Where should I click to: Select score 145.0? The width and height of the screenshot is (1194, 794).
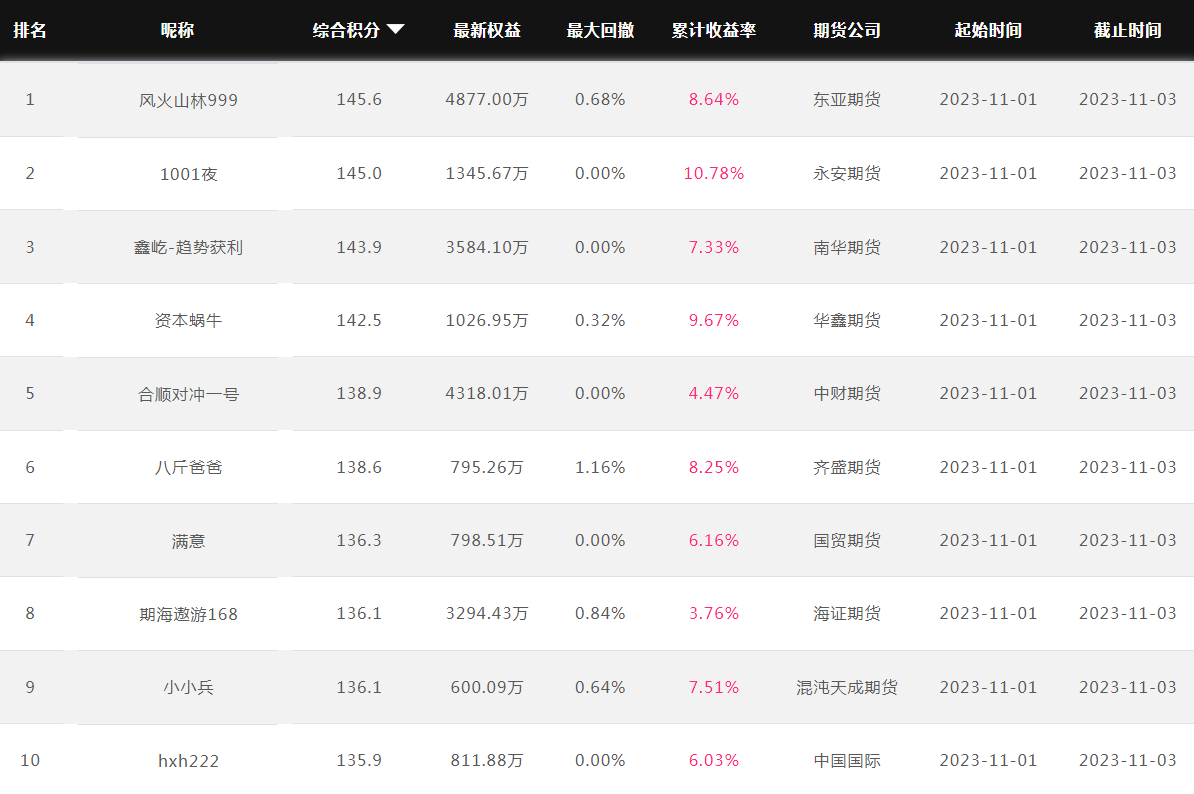point(359,174)
